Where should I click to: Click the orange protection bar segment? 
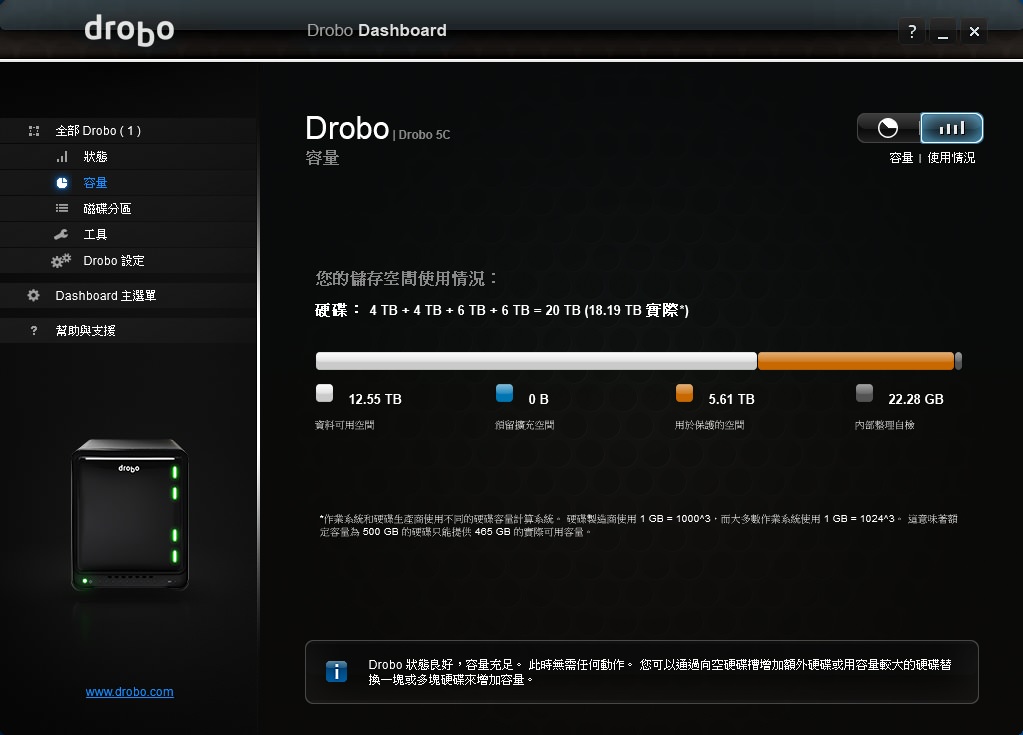coord(856,361)
